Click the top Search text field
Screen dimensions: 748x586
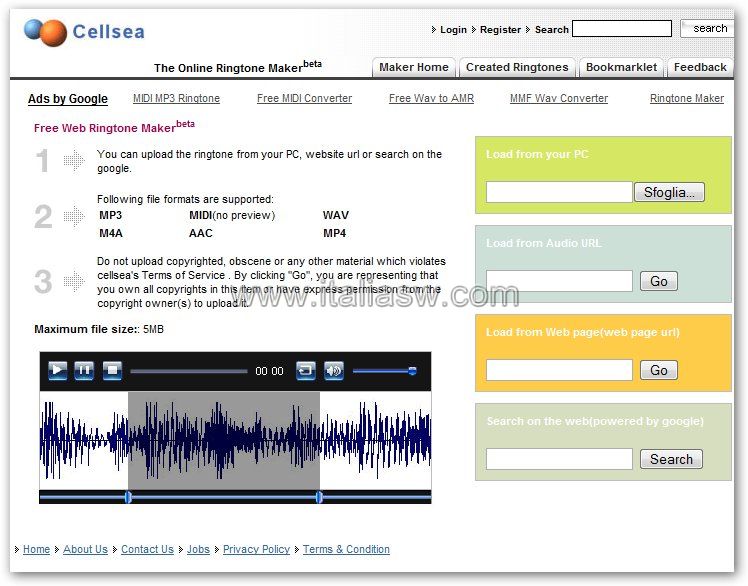[622, 29]
